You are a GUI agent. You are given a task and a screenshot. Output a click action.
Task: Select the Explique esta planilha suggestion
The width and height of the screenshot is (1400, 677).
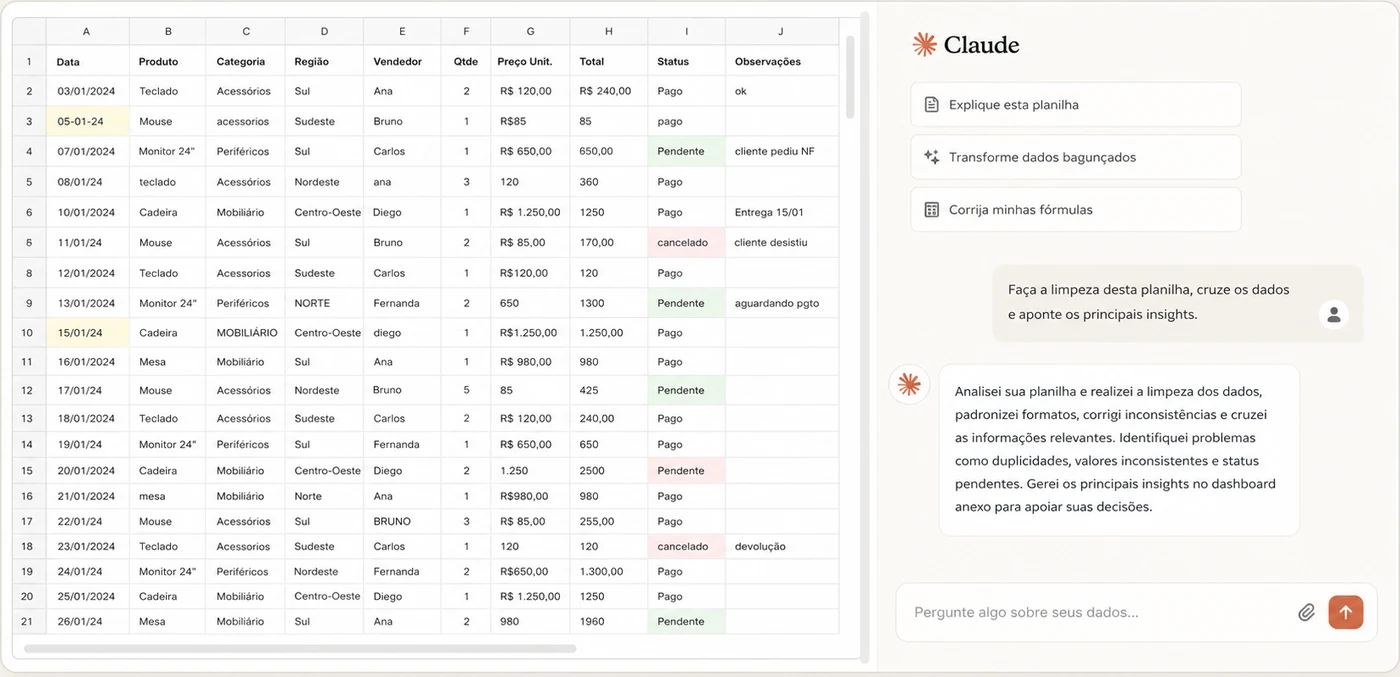pyautogui.click(x=1076, y=104)
